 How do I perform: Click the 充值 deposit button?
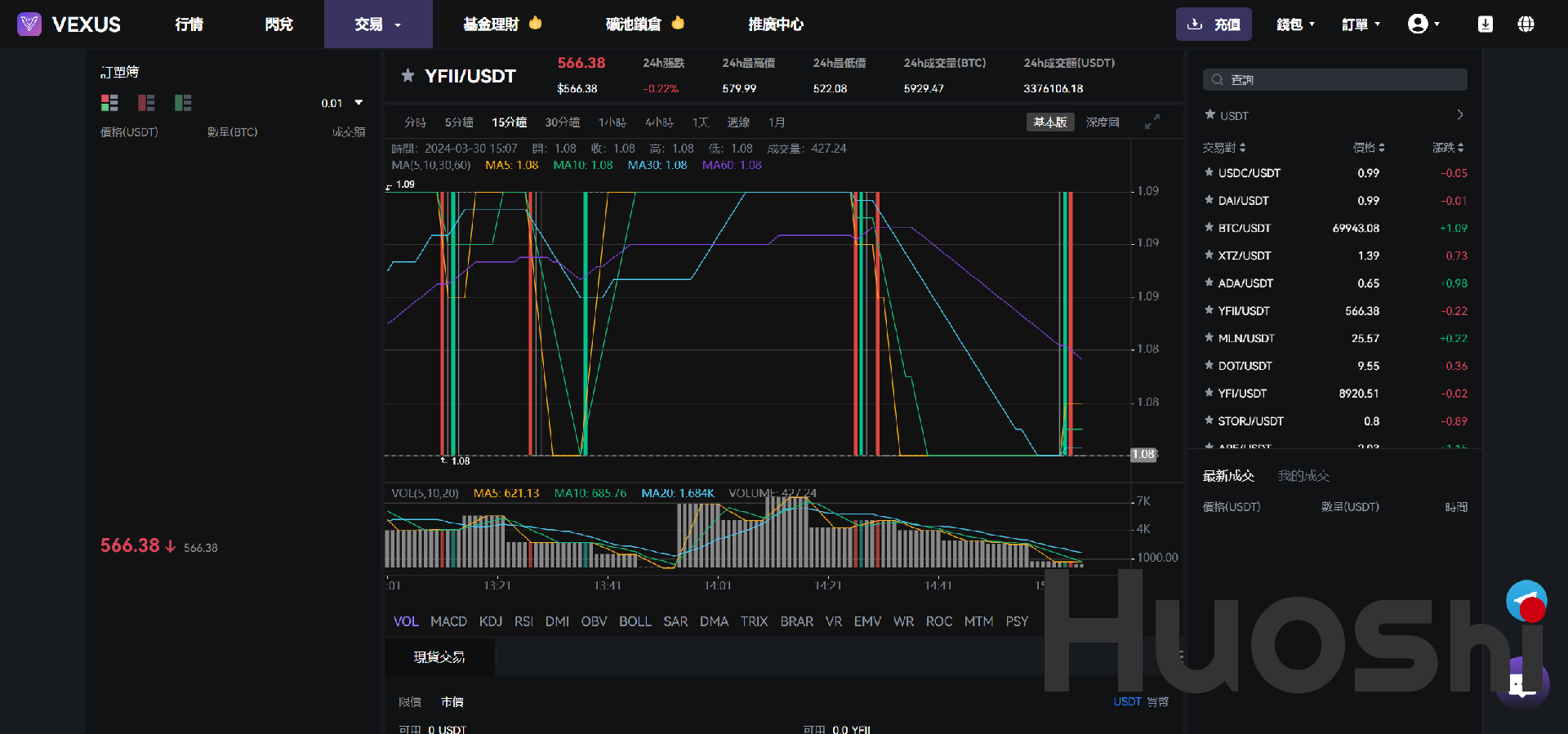(1214, 24)
